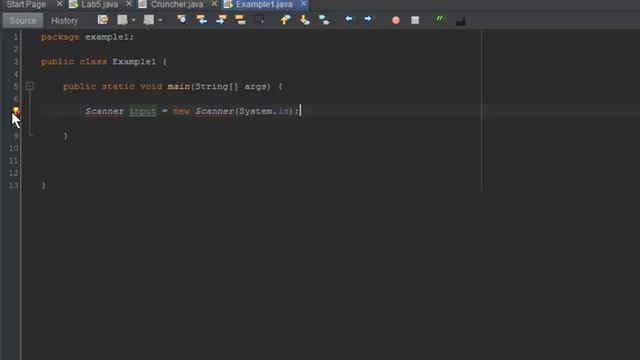This screenshot has height=360, width=640.
Task: Click the highlighted 'input' variable name
Action: click(142, 111)
